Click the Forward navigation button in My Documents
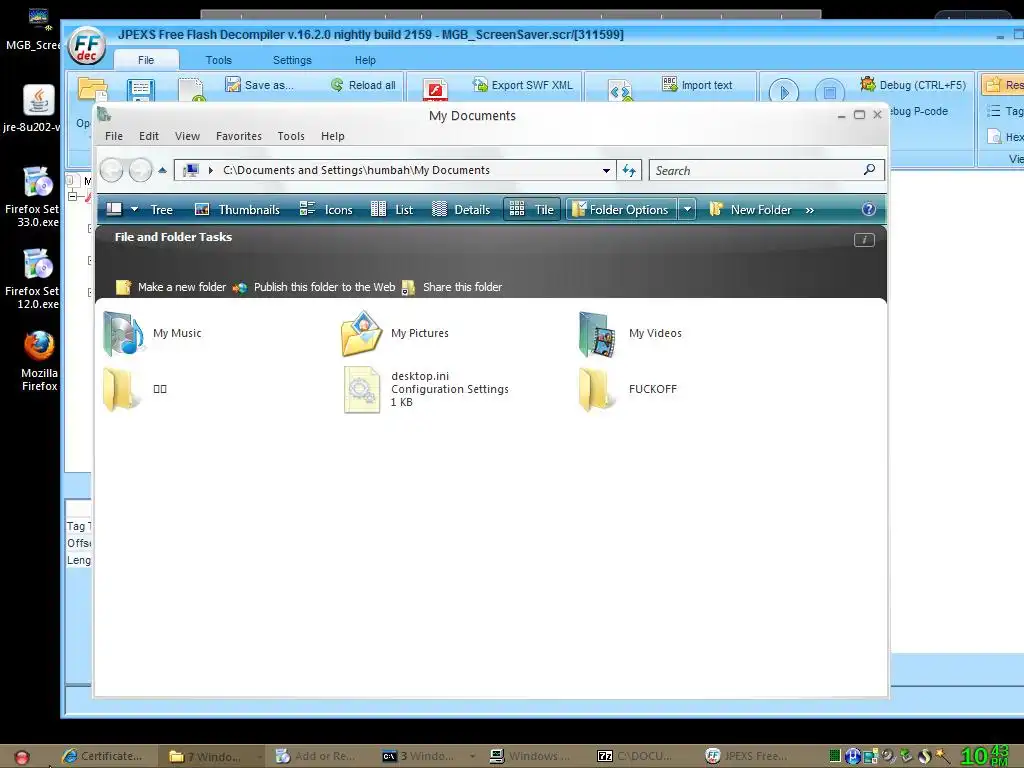Screen dimensions: 1024x768 (x=140, y=170)
